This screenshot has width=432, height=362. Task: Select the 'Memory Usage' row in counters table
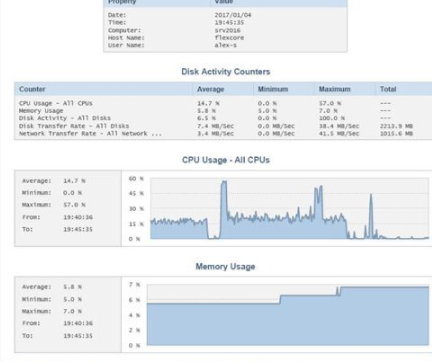click(x=41, y=111)
